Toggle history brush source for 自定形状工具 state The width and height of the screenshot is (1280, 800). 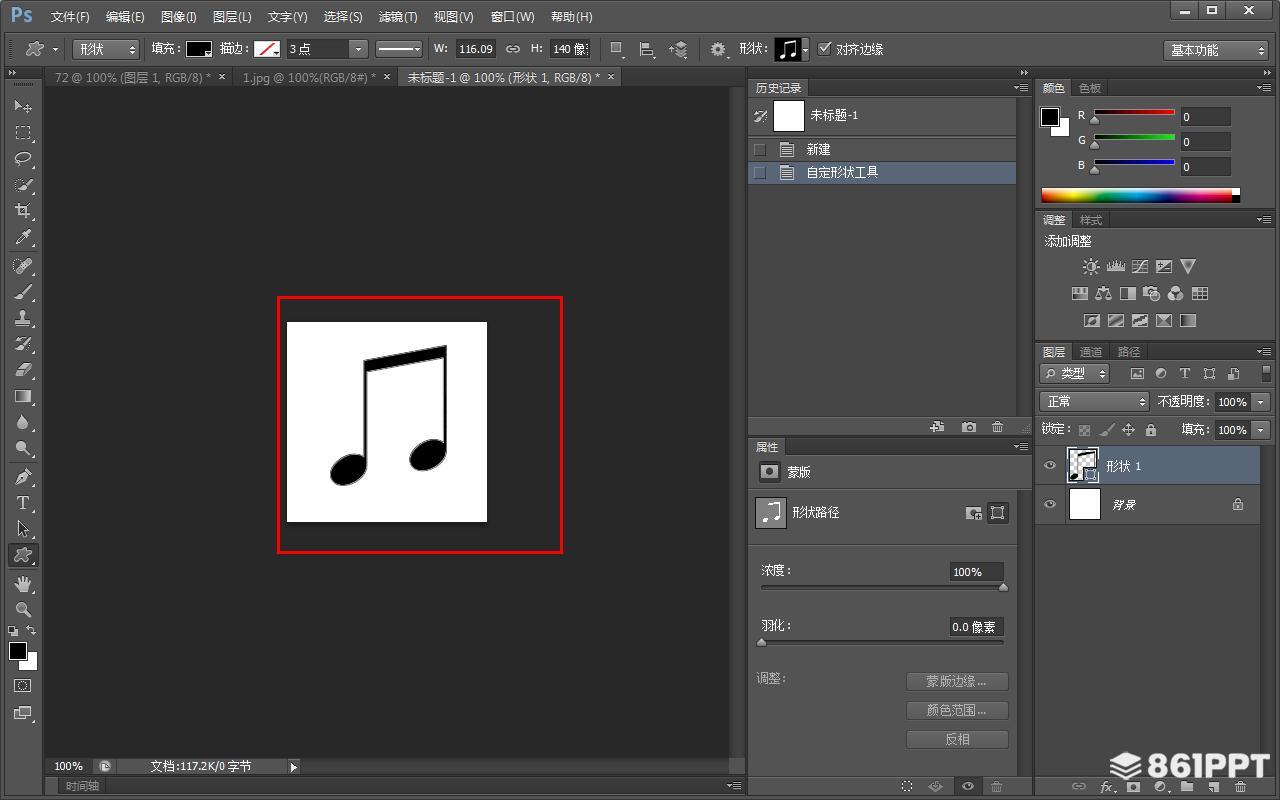[760, 172]
